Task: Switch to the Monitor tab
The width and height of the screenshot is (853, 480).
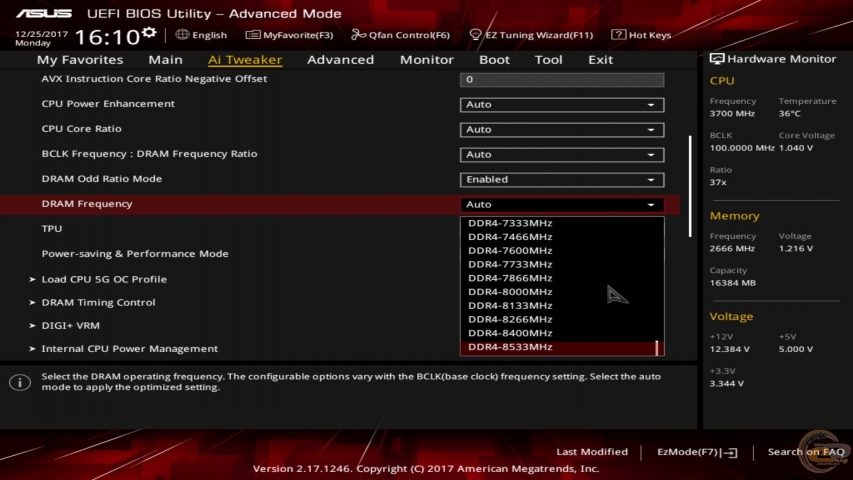Action: (426, 60)
